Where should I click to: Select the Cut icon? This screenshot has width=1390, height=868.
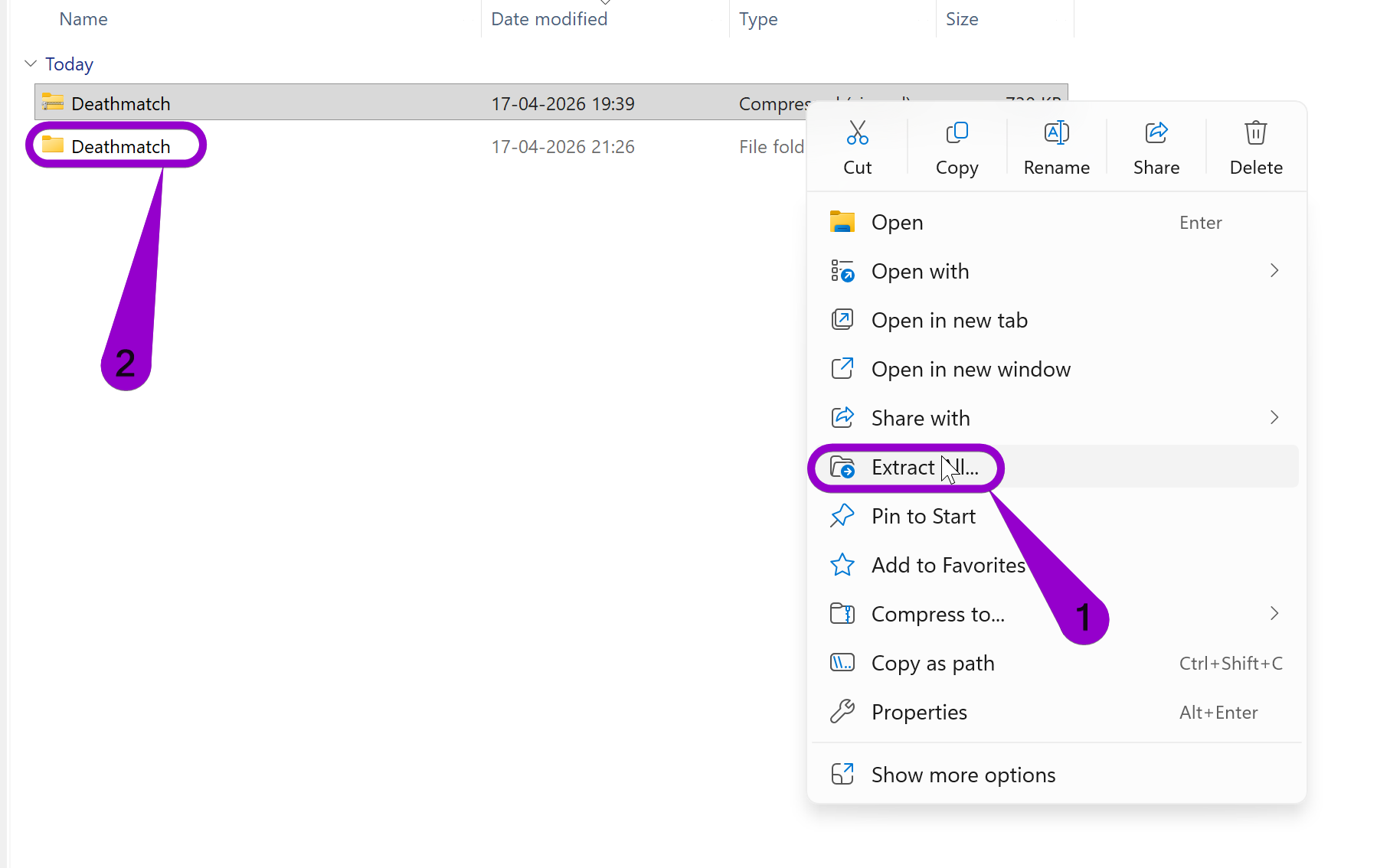pyautogui.click(x=858, y=132)
